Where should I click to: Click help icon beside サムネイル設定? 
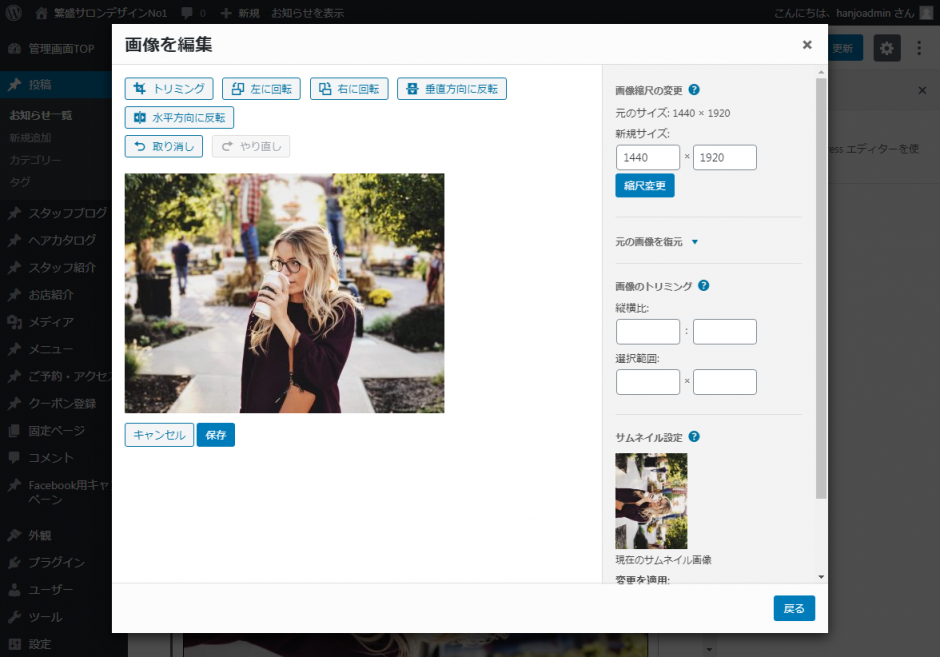point(694,437)
